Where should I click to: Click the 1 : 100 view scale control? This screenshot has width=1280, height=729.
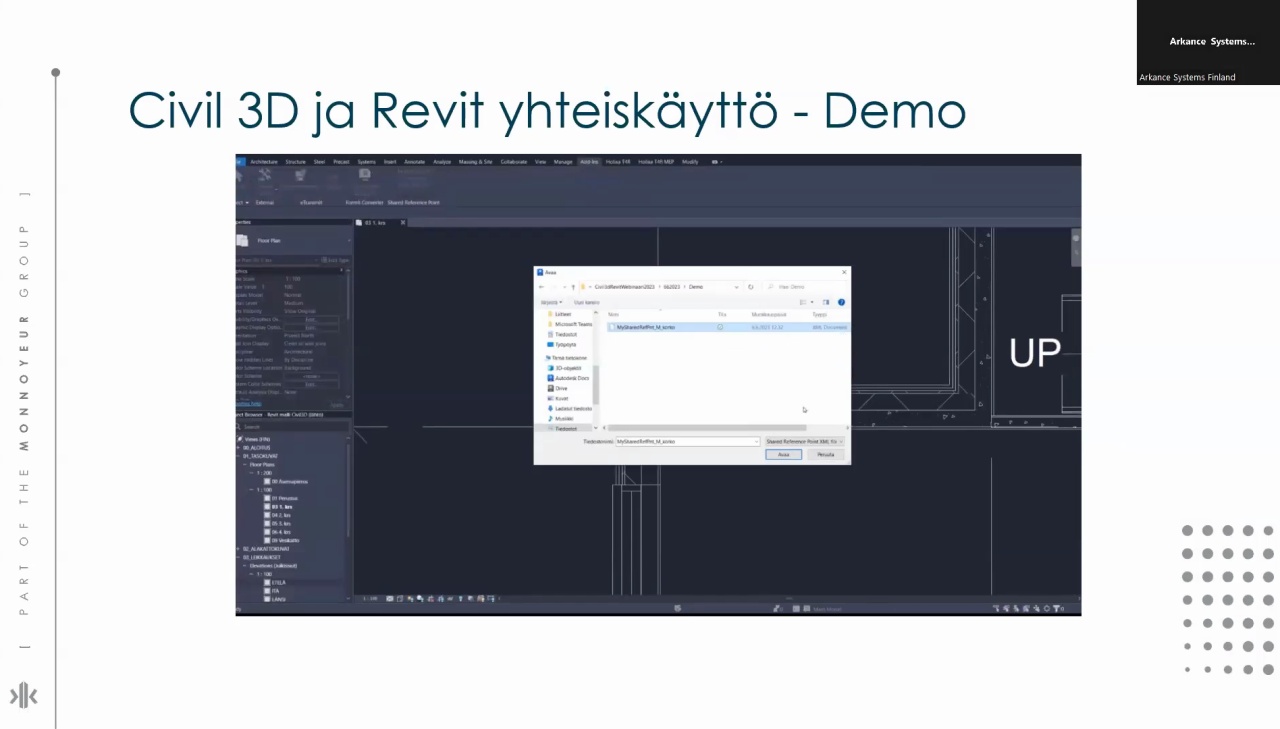coord(370,598)
